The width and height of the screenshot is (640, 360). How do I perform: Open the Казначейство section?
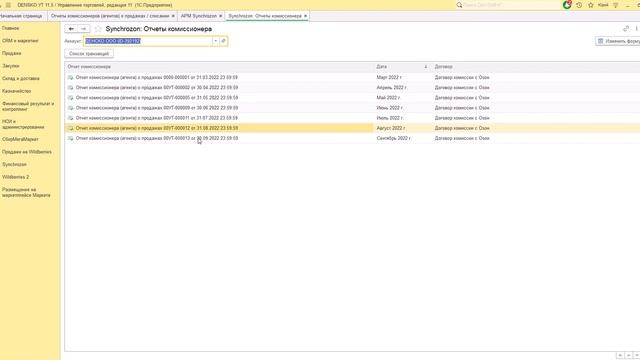17,91
